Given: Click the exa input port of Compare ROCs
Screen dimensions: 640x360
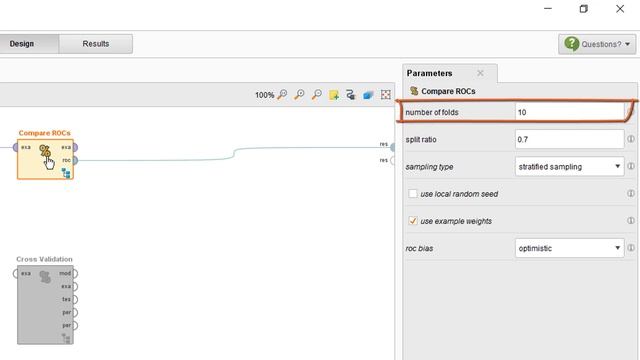Looking at the screenshot, I should tap(16, 147).
